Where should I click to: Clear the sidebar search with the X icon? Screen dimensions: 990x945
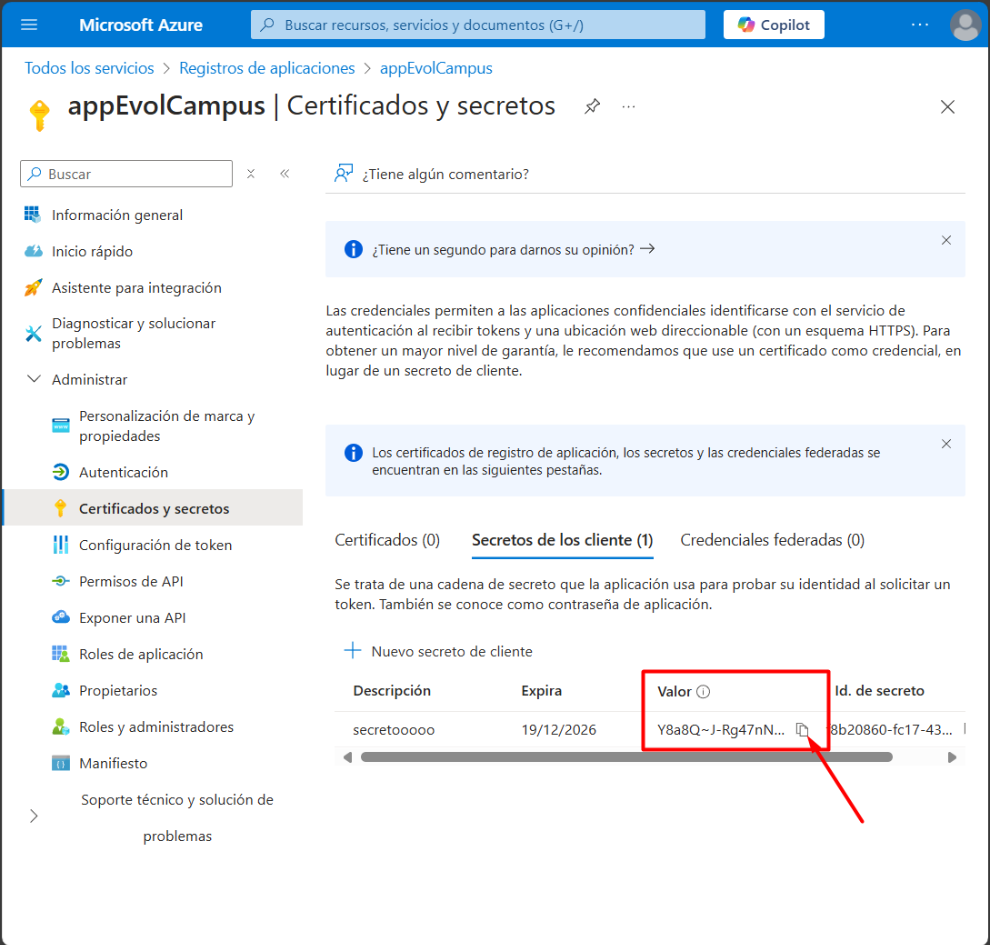[251, 174]
